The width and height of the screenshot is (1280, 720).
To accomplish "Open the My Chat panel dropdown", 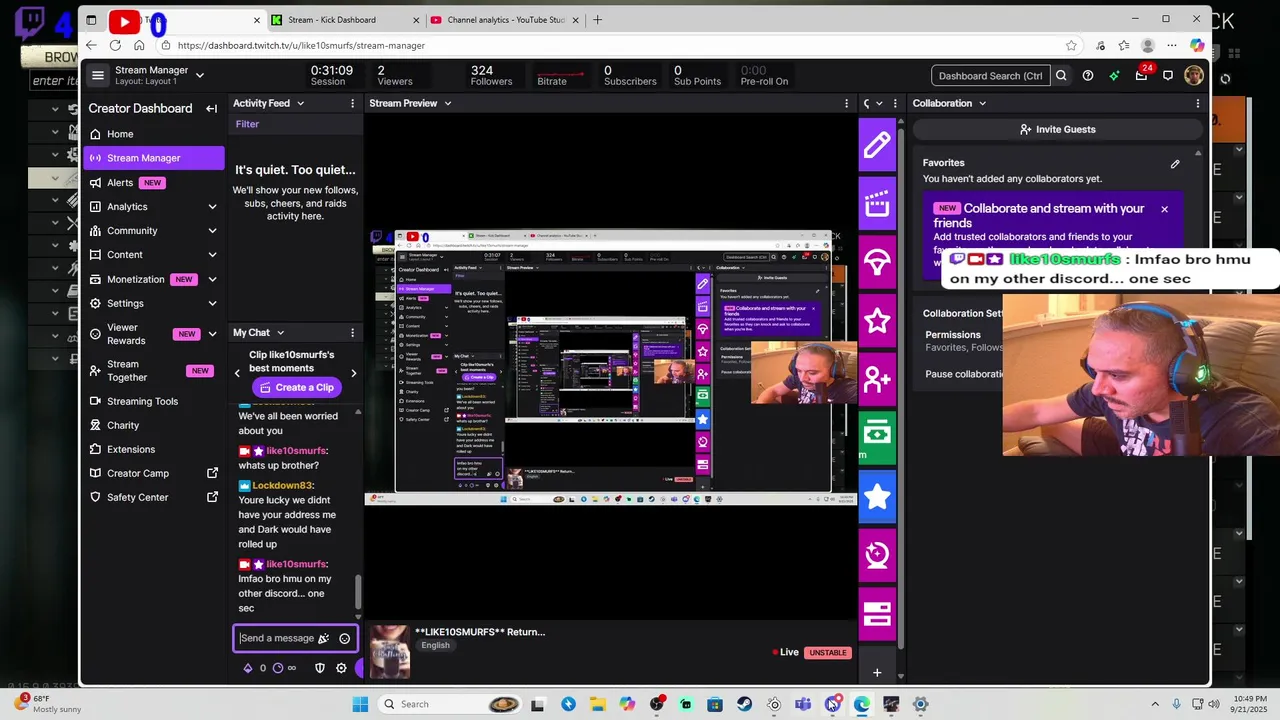I will pos(280,332).
